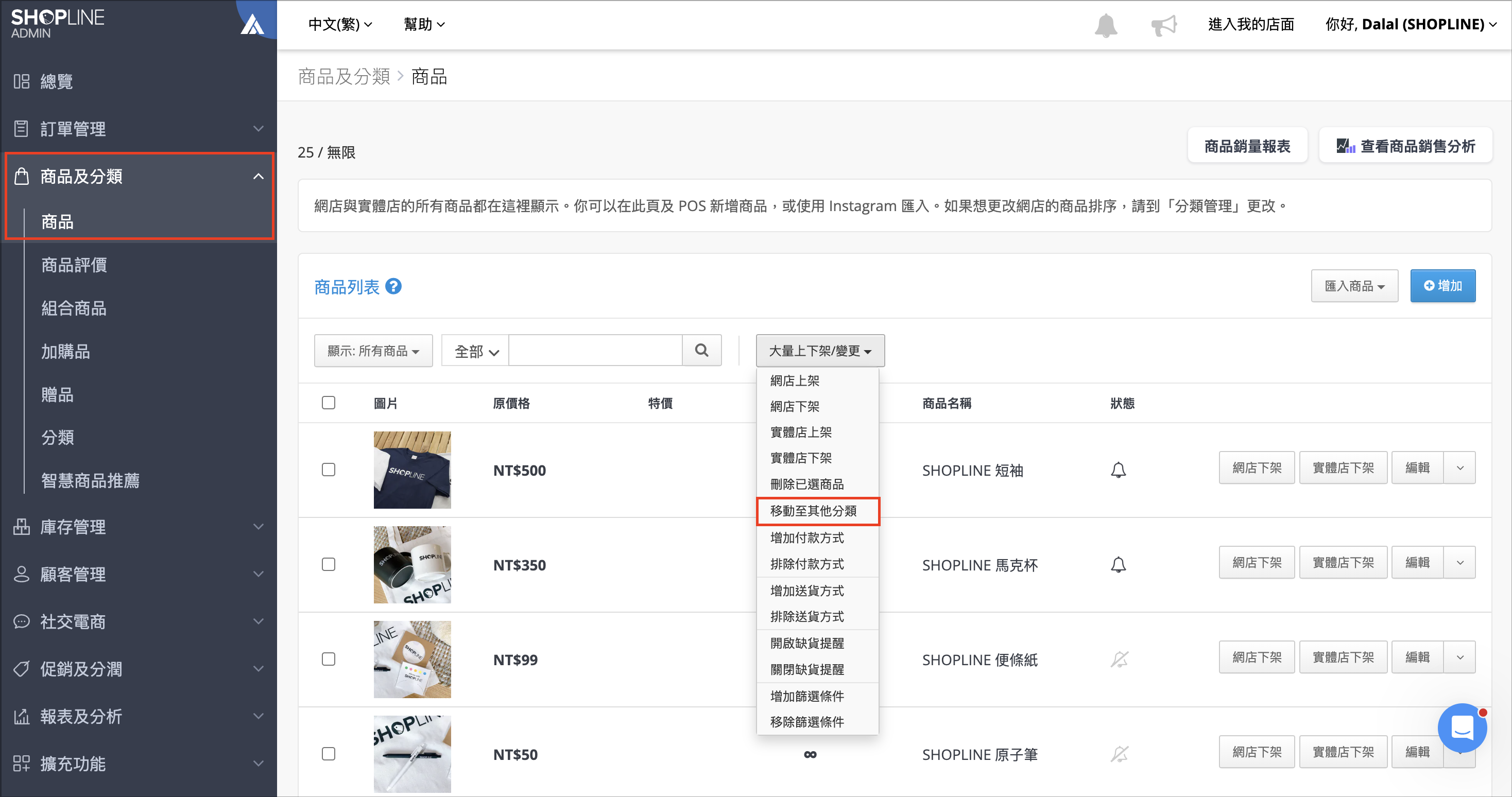1512x797 pixels.
Task: Open the 幫助 help dropdown
Action: pos(424,25)
